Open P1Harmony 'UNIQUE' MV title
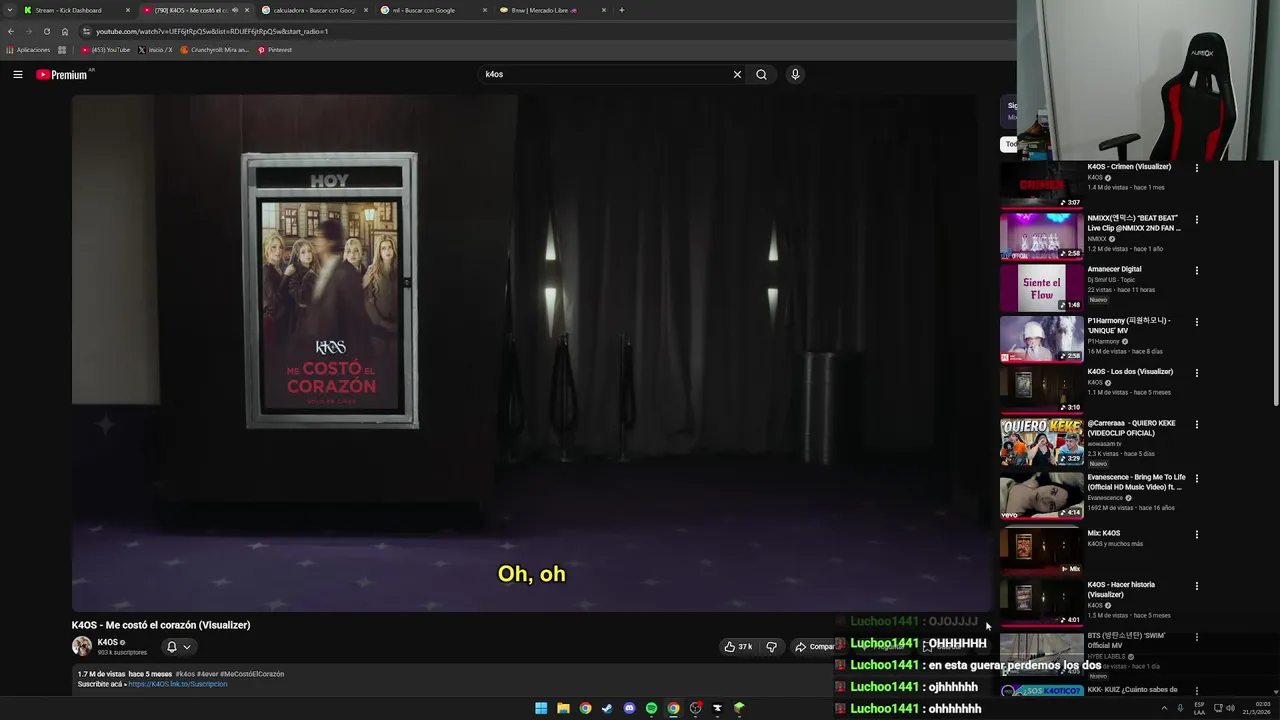This screenshot has width=1280, height=720. point(1129,325)
